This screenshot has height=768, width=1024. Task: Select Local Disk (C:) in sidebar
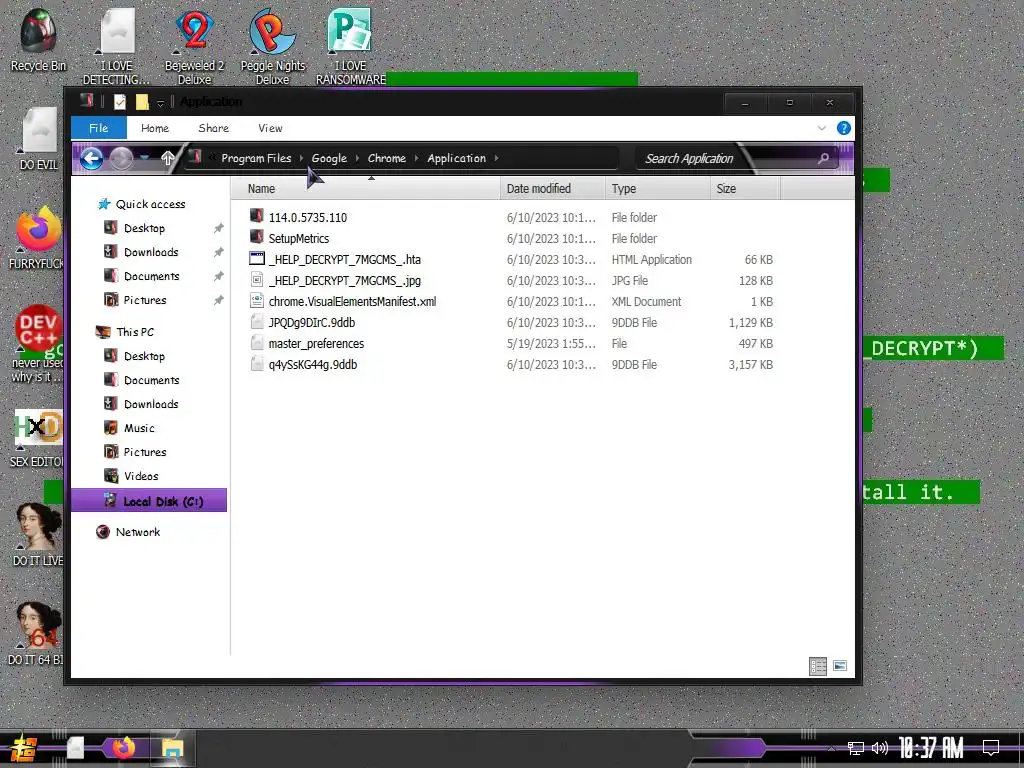[149, 501]
